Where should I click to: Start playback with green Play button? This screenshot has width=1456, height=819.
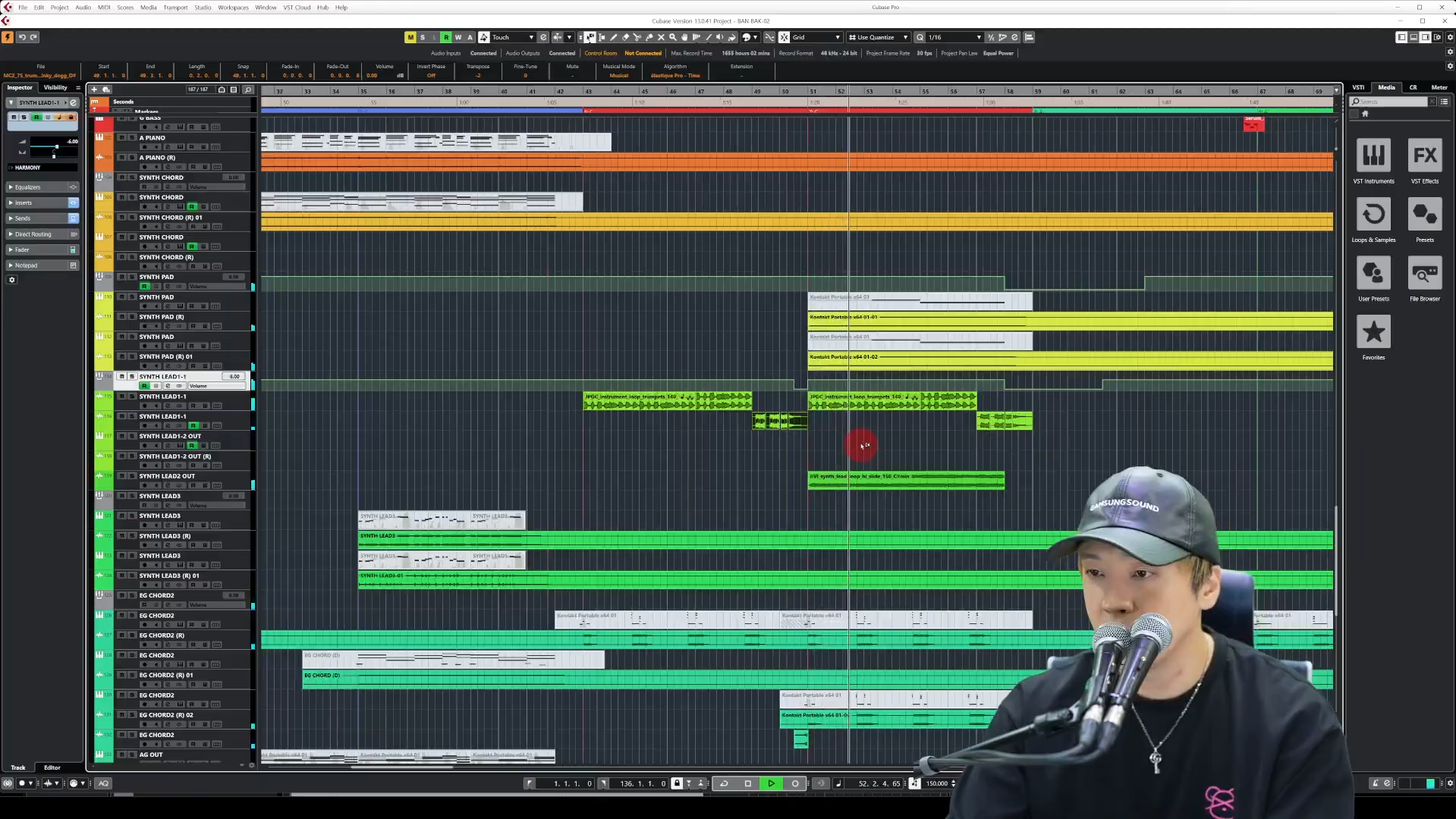[772, 783]
